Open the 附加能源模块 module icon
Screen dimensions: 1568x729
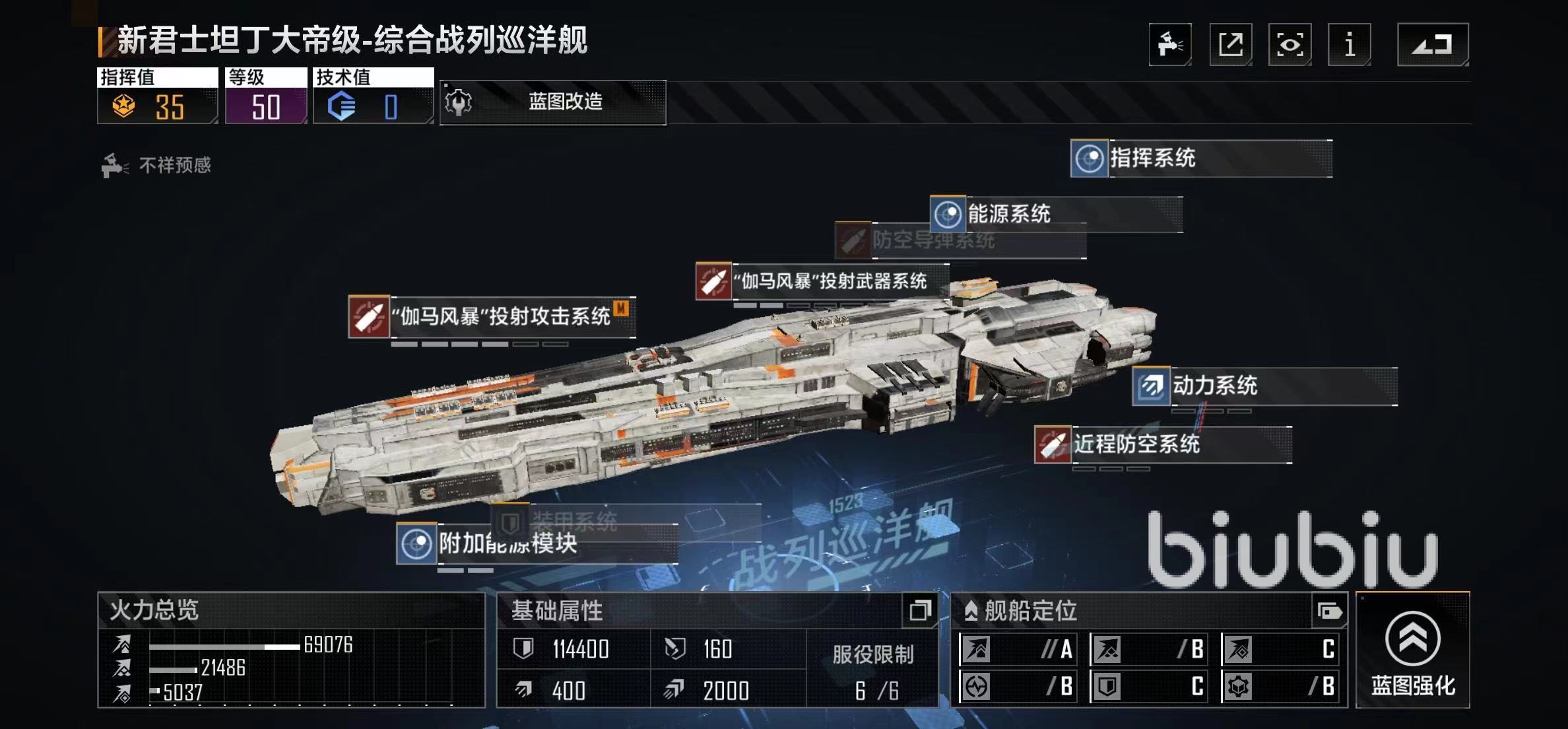pos(416,543)
